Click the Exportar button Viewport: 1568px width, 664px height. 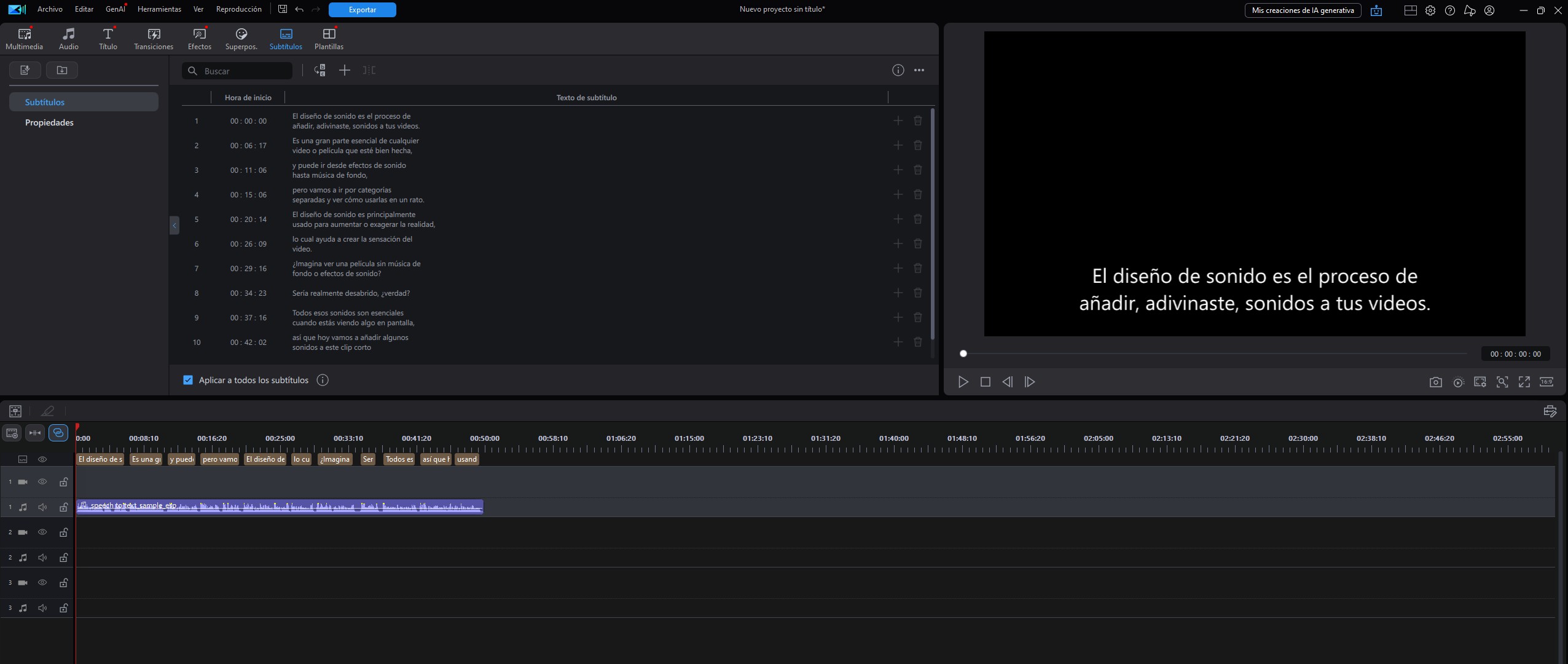tap(362, 9)
